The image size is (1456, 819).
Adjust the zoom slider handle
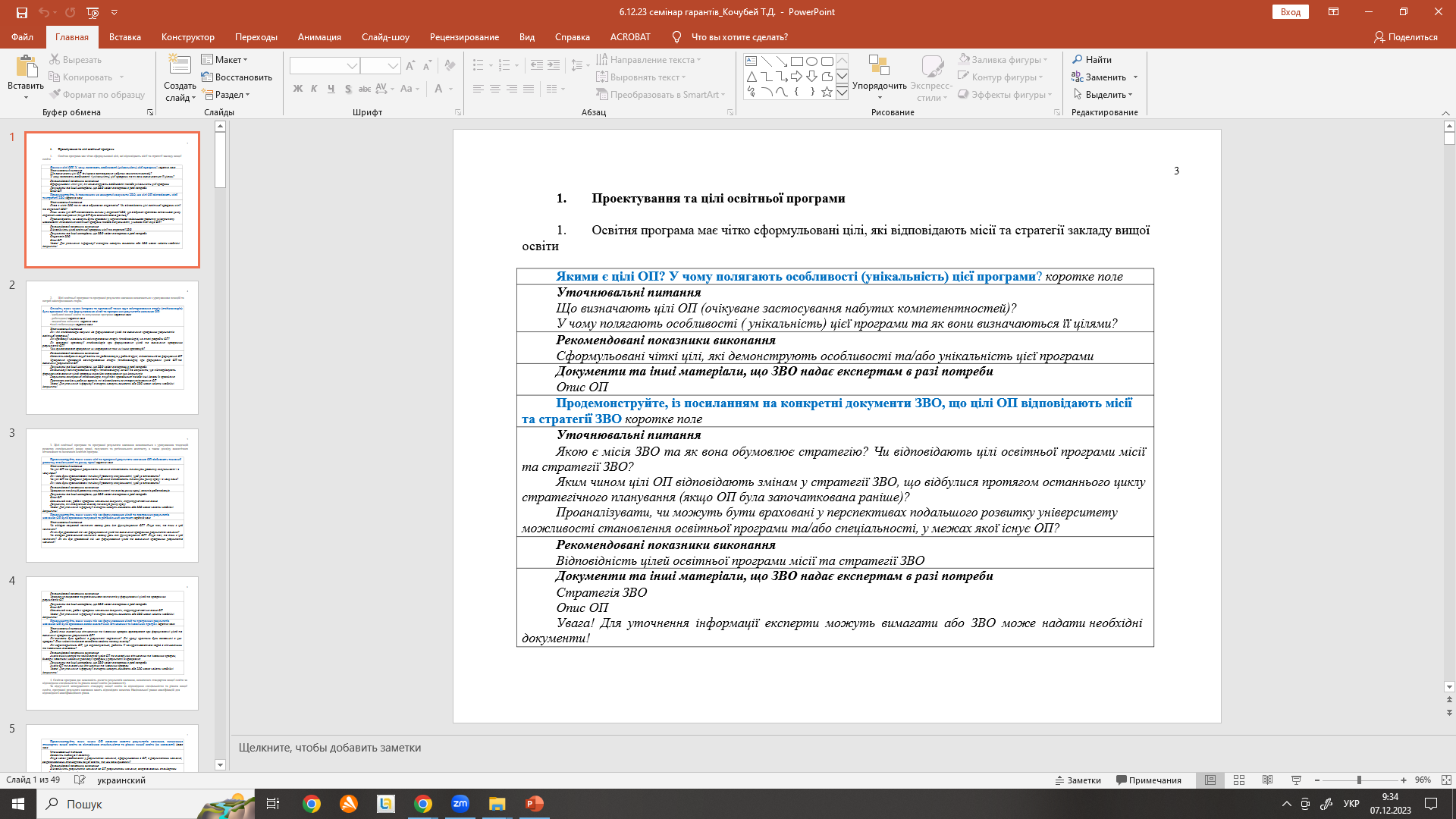[1359, 780]
